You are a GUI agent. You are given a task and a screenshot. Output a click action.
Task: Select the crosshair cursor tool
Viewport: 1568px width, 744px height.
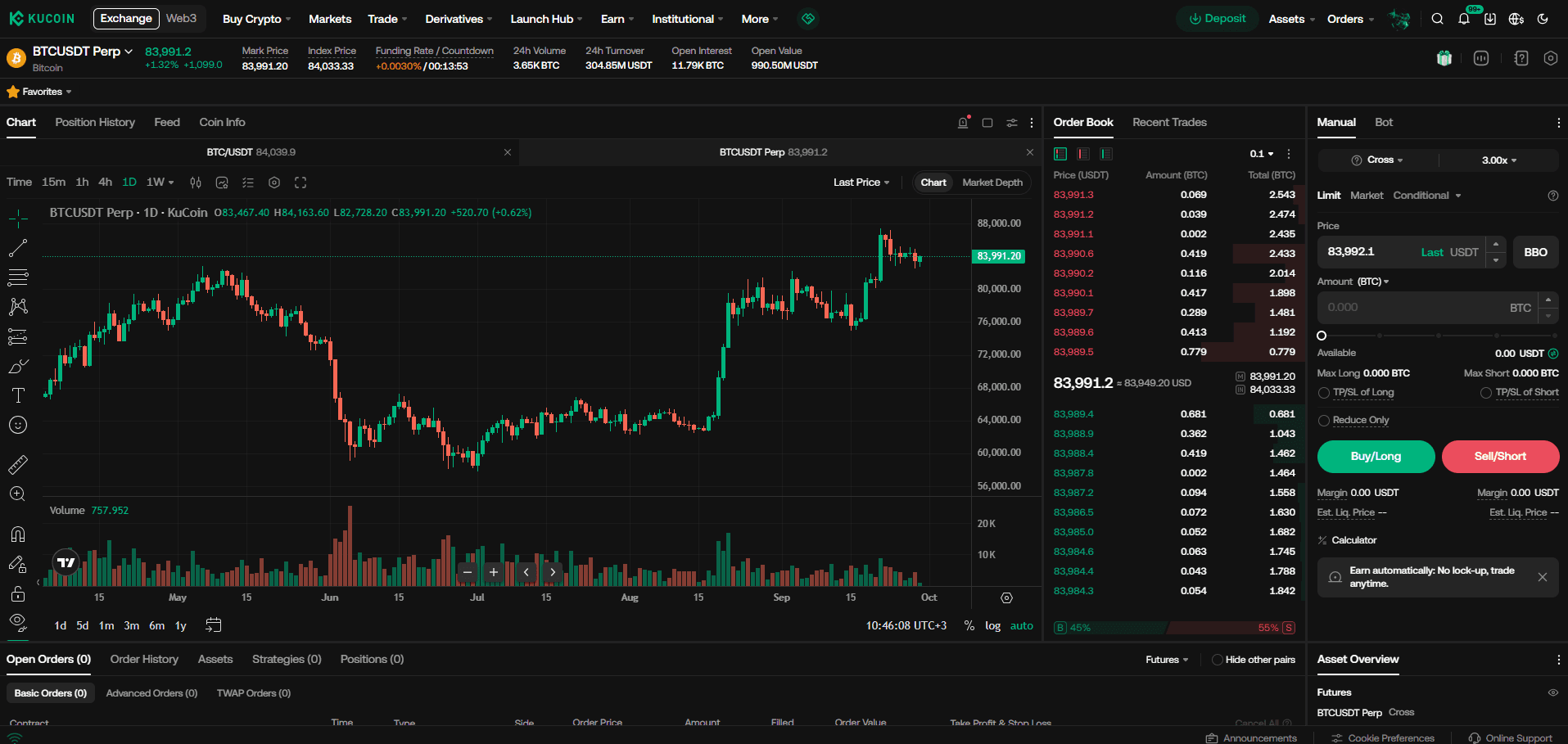click(x=18, y=218)
